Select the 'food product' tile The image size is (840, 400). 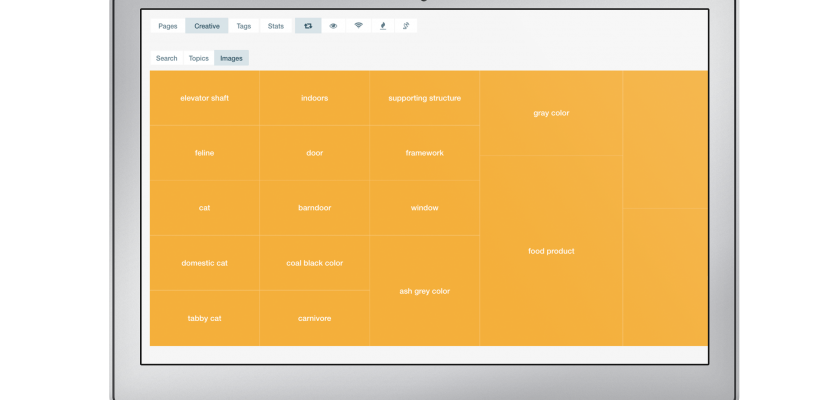551,251
